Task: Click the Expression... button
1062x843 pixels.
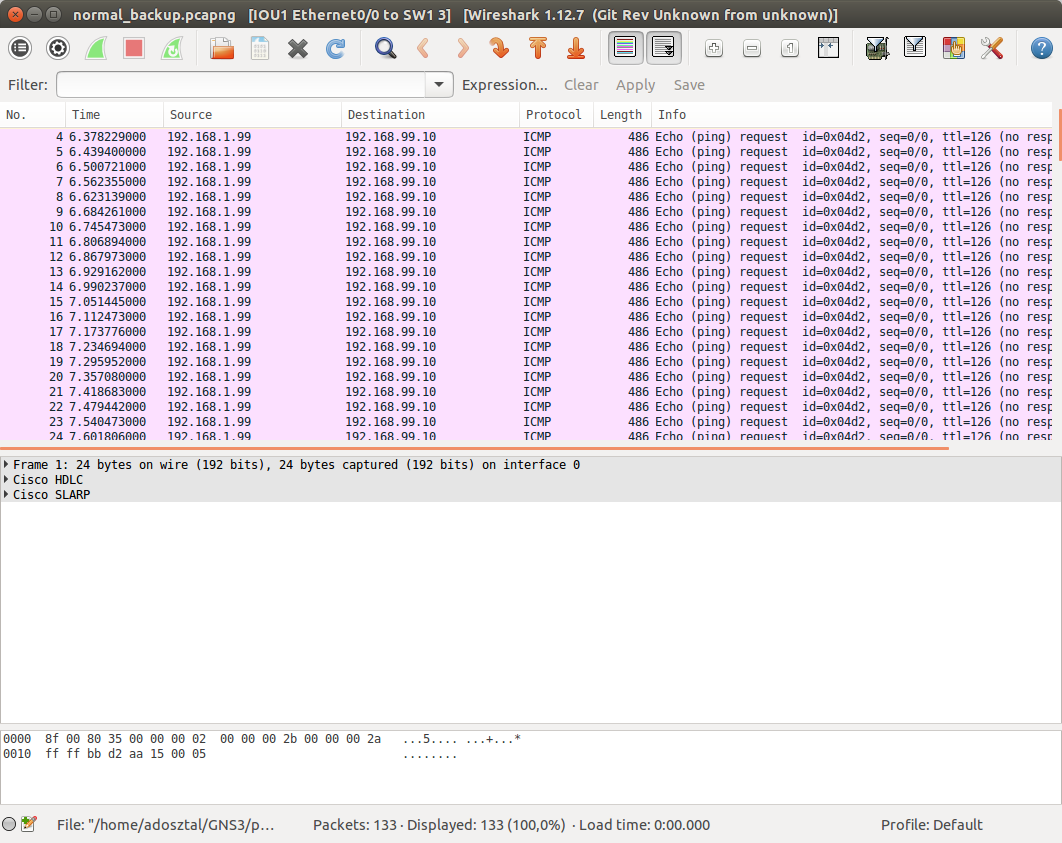Action: (x=504, y=85)
